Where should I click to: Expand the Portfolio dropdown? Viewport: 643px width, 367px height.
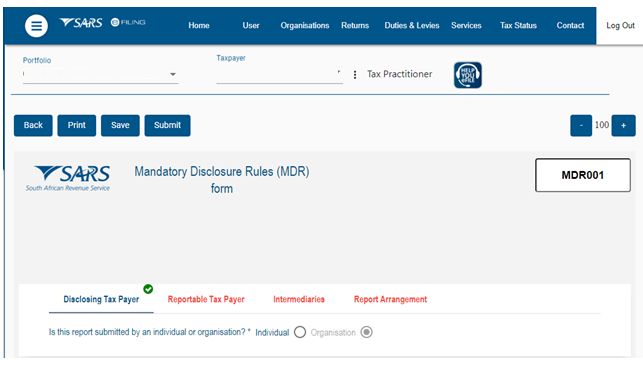pyautogui.click(x=100, y=75)
